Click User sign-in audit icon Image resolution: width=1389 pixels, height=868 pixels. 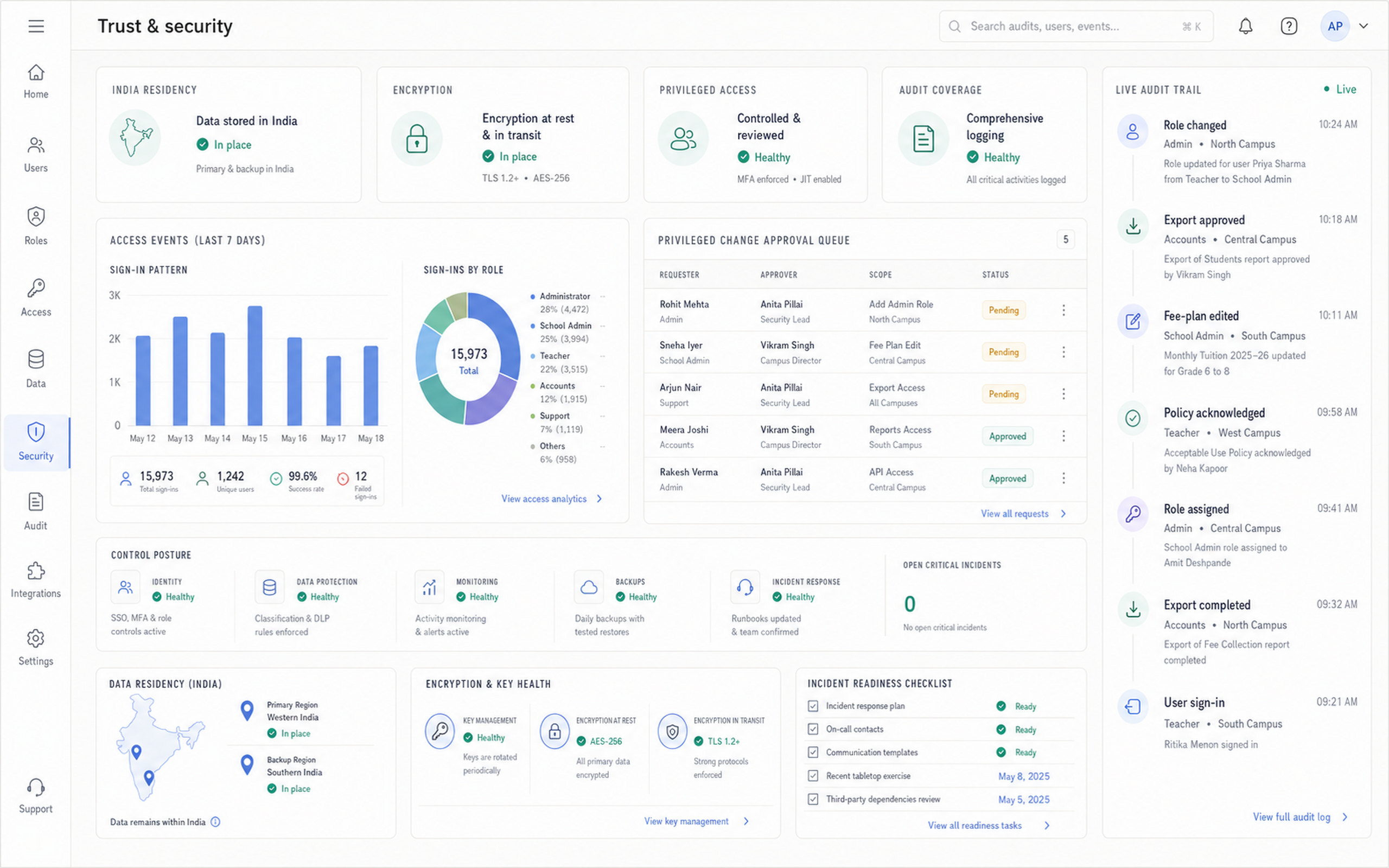[1132, 706]
